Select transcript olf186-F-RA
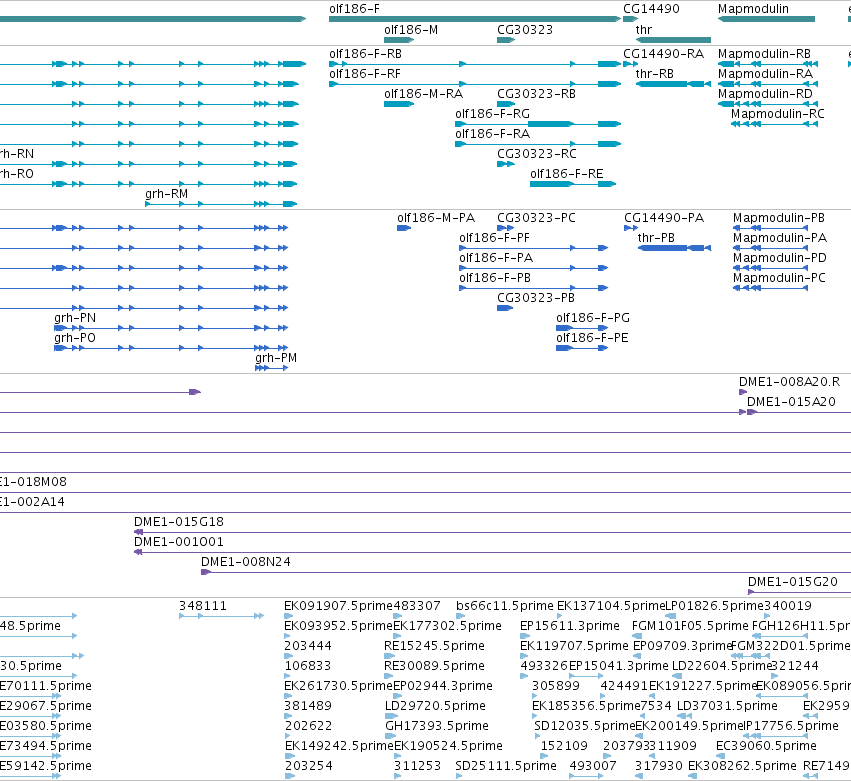Screen dimensions: 851x781 [492, 134]
